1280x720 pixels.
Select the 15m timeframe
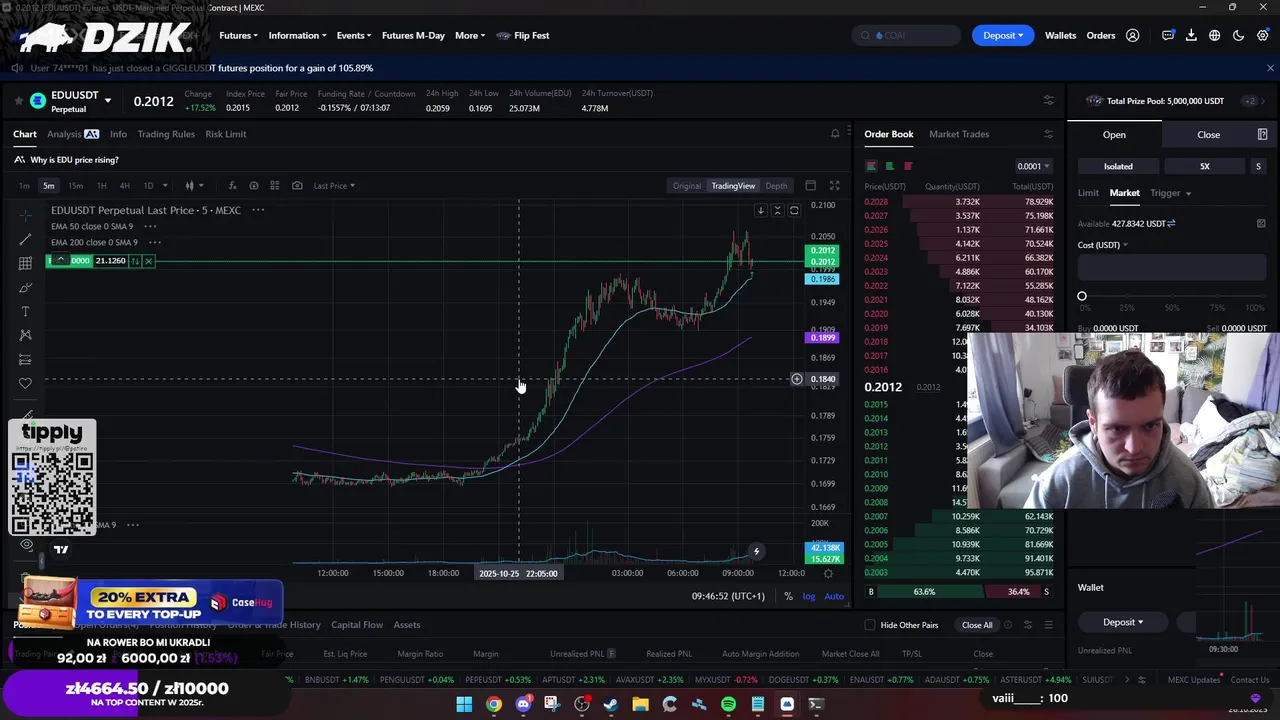point(75,185)
